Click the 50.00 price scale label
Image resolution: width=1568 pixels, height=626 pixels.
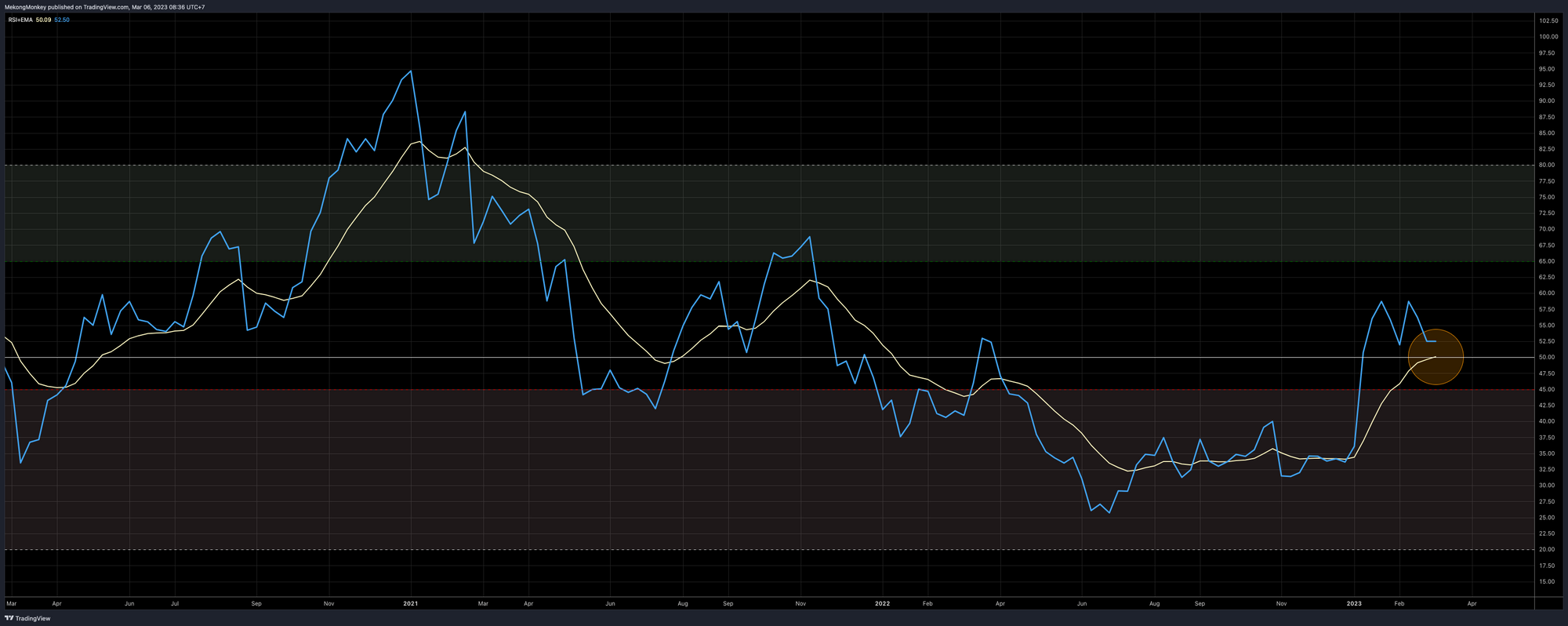pyautogui.click(x=1548, y=358)
